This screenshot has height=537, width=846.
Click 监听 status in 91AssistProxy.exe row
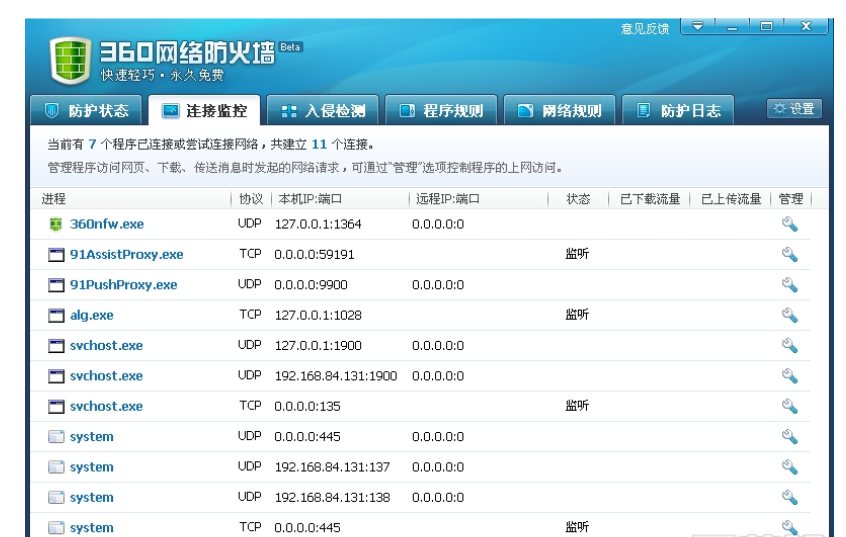coord(577,253)
